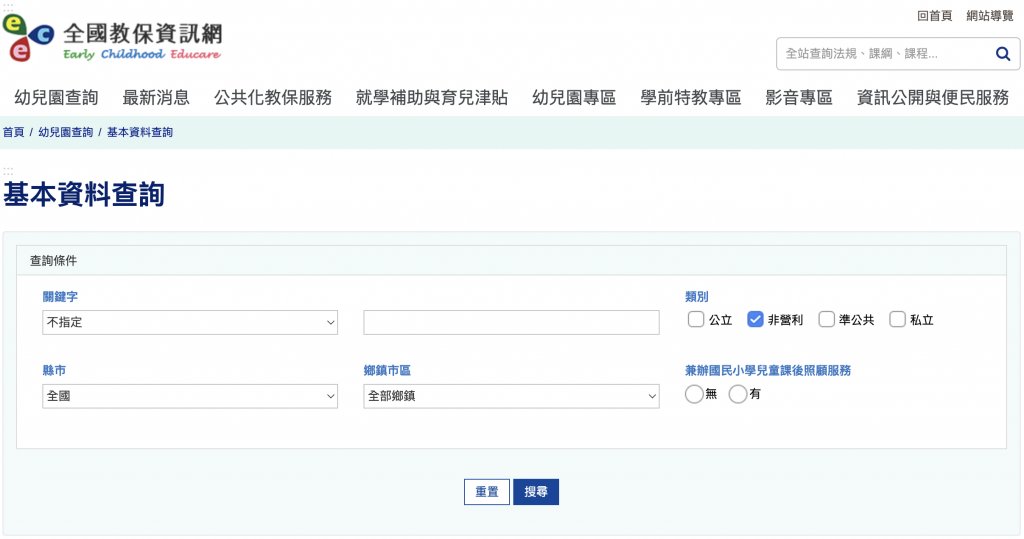The image size is (1024, 539).
Task: Open the 鄉鎮市區 全部鄉鎮 dropdown
Action: [x=511, y=396]
